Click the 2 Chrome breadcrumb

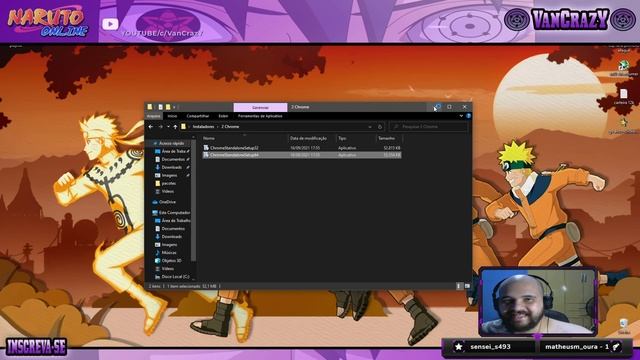(230, 127)
